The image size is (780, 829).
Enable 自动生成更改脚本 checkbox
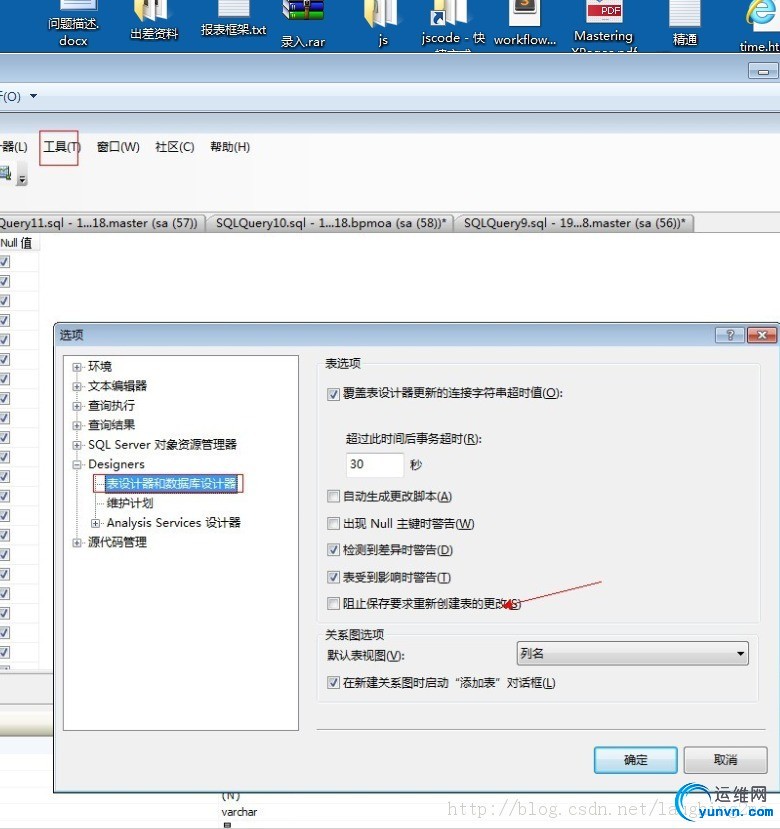pyautogui.click(x=333, y=496)
